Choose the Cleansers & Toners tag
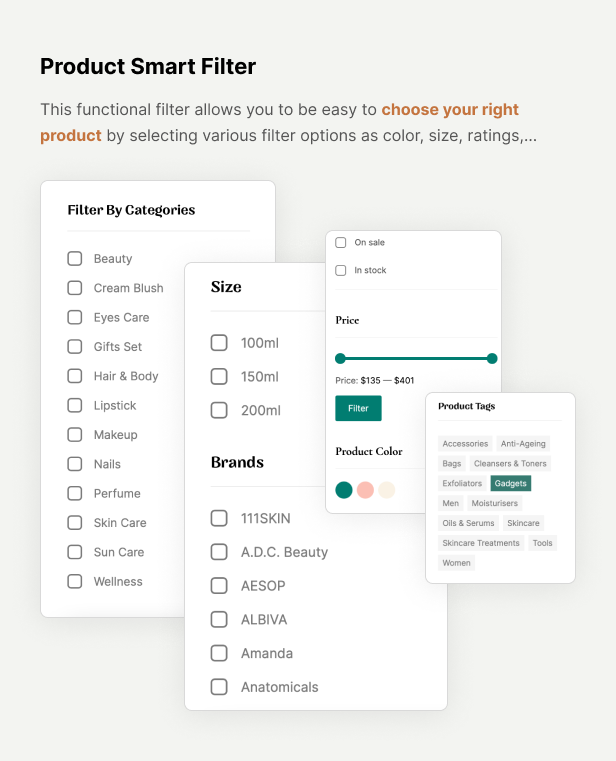The image size is (616, 761). pos(510,463)
